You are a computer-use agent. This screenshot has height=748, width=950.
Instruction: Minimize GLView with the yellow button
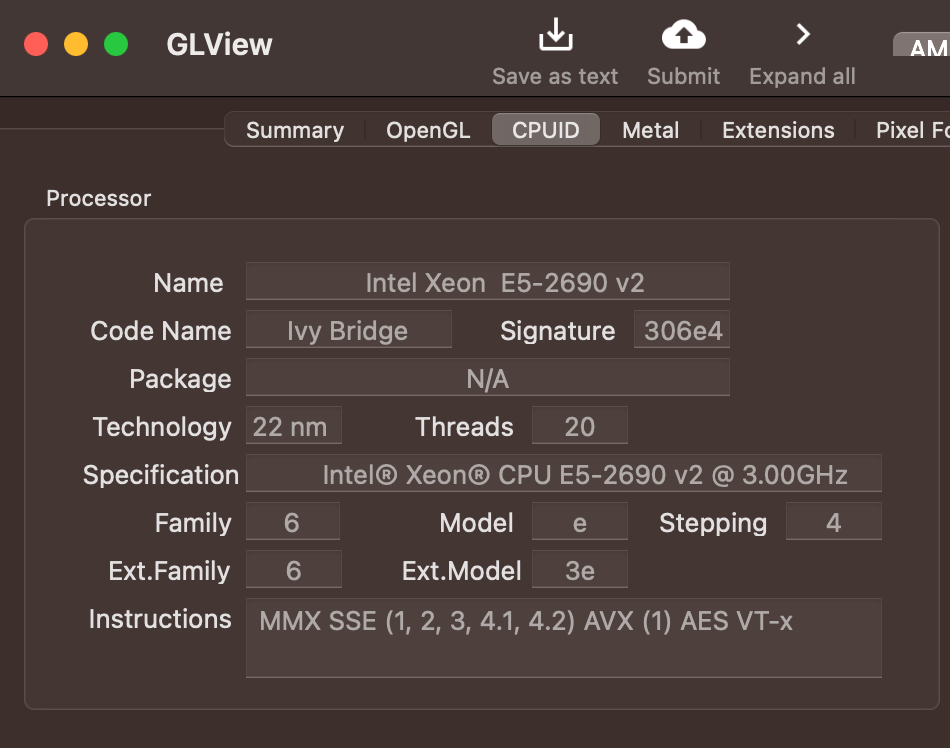tap(76, 44)
